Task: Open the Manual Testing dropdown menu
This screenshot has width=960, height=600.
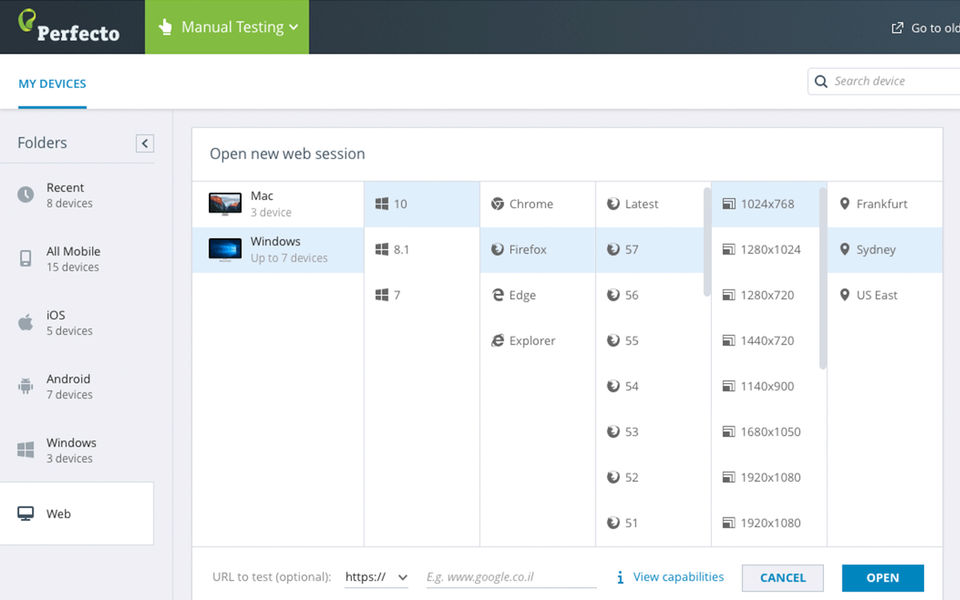Action: pos(227,27)
